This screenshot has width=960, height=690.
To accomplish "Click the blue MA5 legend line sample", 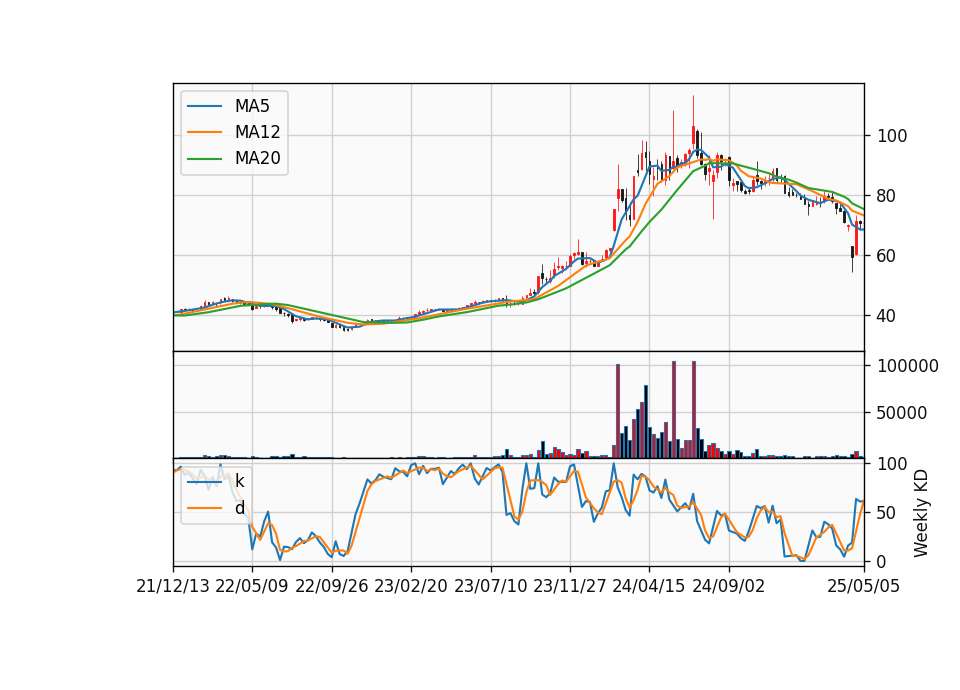I will coord(204,106).
